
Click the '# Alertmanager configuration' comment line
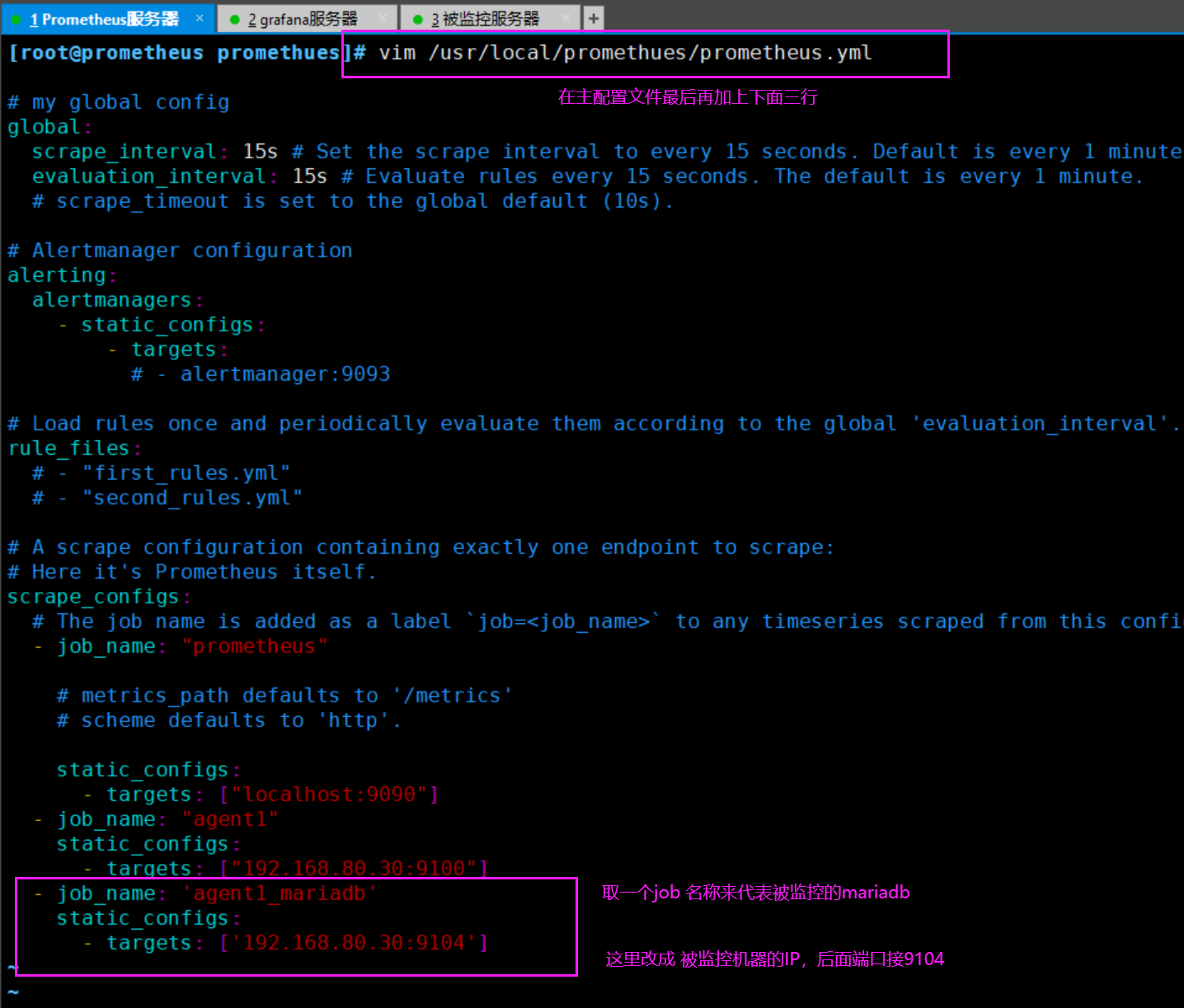pyautogui.click(x=180, y=251)
